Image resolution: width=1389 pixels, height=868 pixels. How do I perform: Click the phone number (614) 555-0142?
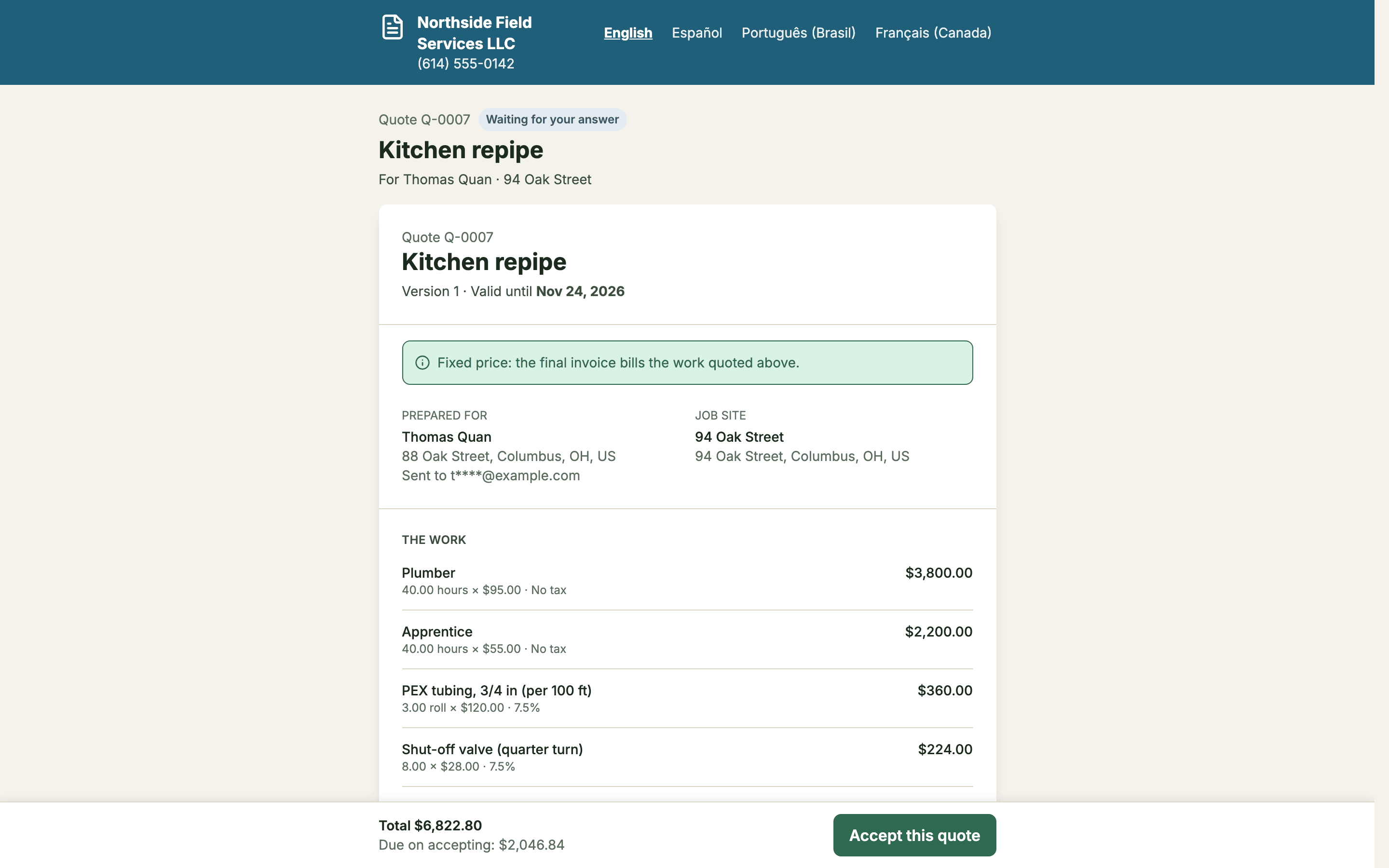(x=465, y=64)
